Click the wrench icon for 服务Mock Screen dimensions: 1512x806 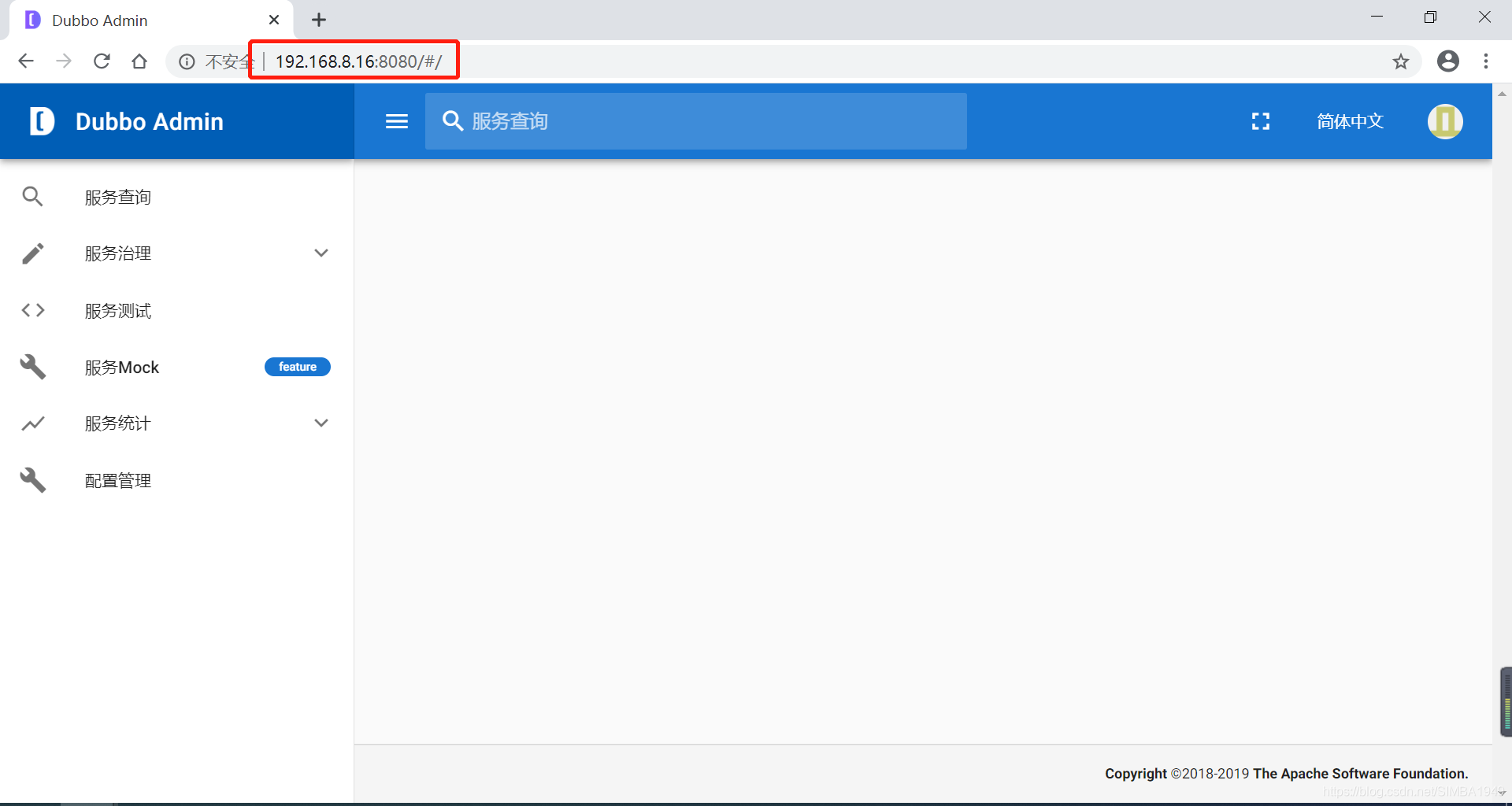(32, 367)
